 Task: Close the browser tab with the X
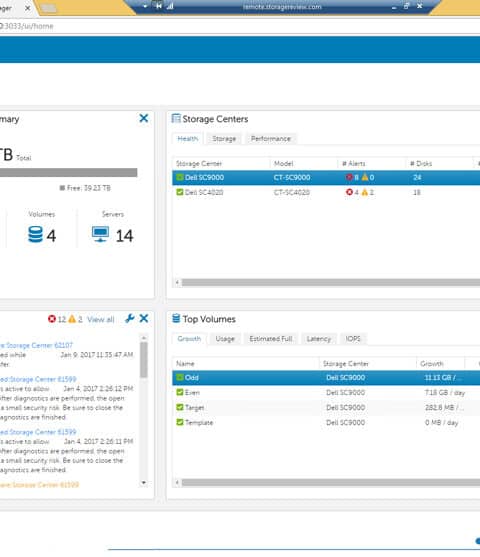click(27, 8)
